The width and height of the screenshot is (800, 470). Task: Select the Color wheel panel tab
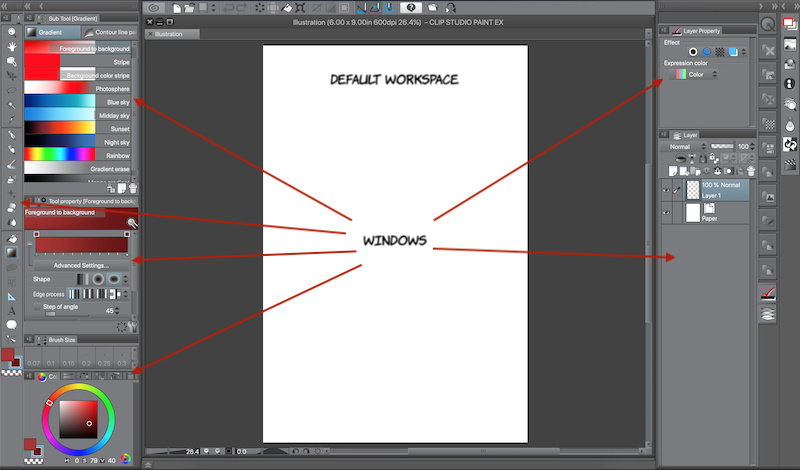pyautogui.click(x=46, y=377)
